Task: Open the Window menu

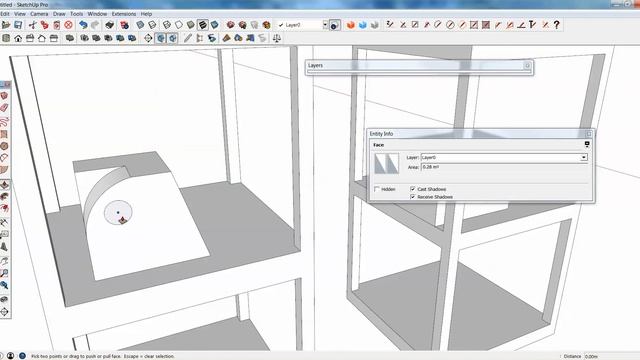Action: click(97, 14)
